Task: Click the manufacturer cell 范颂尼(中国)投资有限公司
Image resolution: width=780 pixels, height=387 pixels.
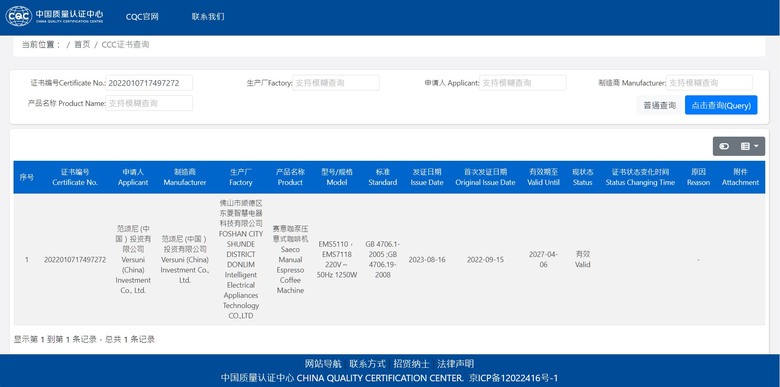Action: (x=185, y=260)
